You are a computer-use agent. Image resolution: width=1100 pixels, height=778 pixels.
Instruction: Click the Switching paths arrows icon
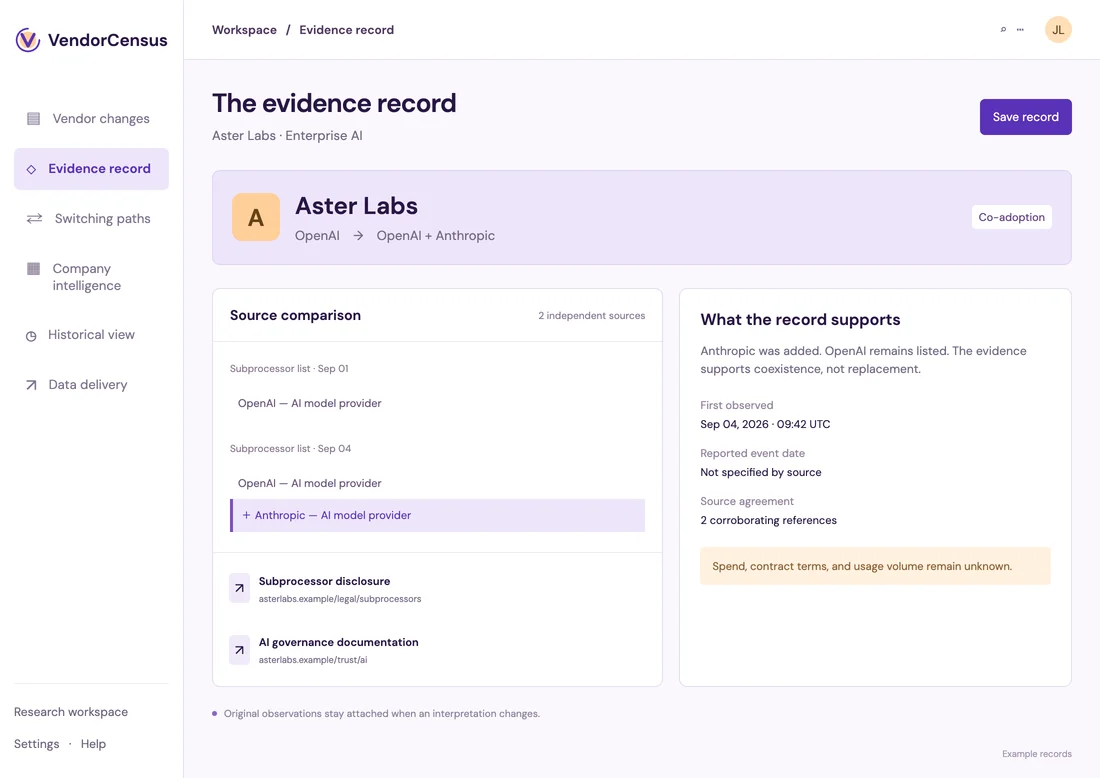pyautogui.click(x=34, y=218)
